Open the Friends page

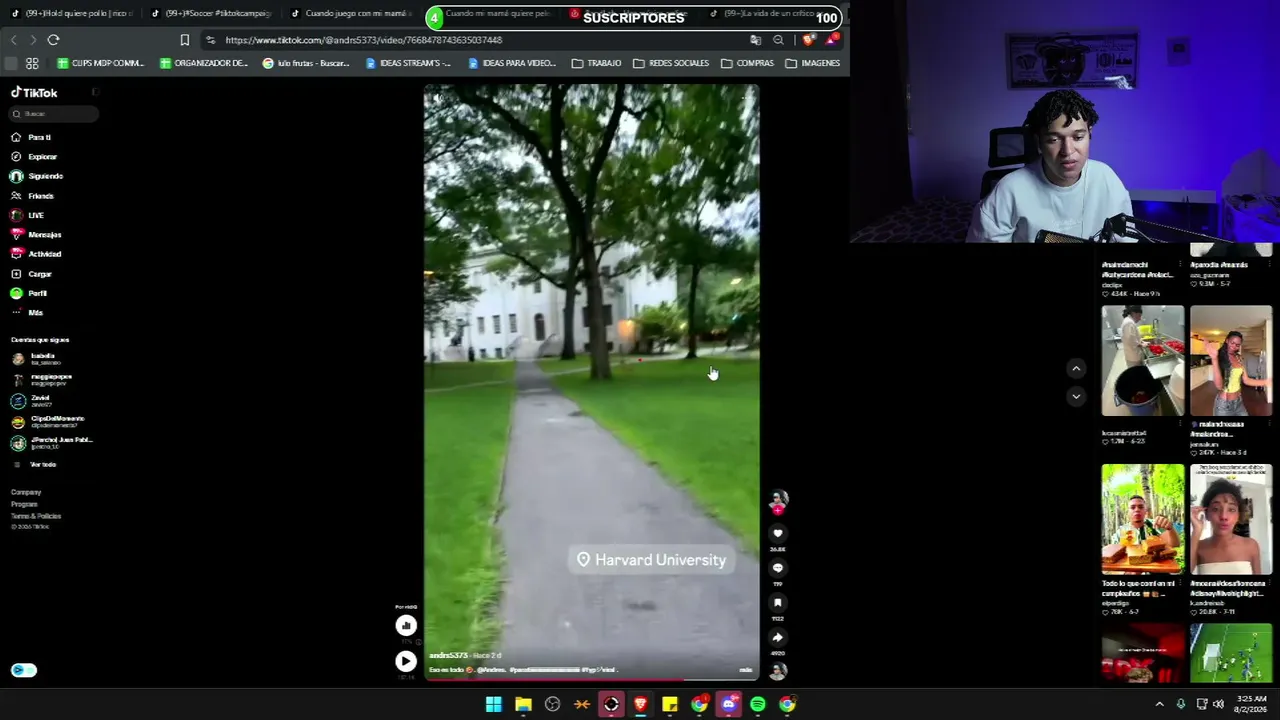coord(32,196)
